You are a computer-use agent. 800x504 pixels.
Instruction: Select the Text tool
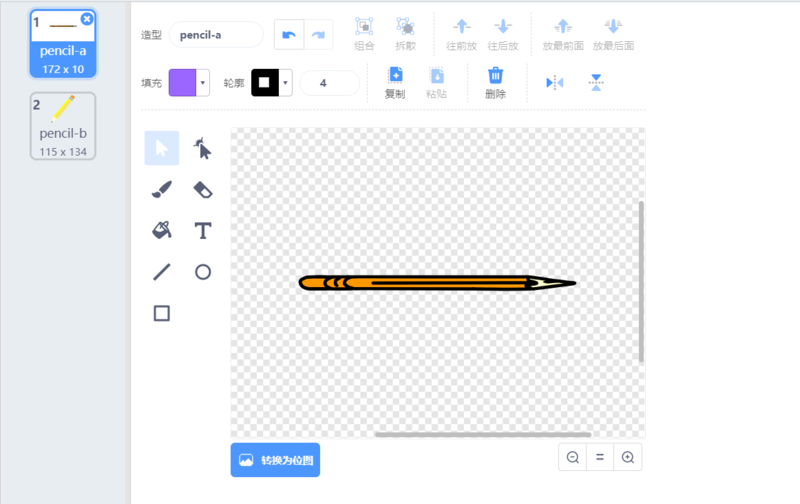[x=202, y=231]
